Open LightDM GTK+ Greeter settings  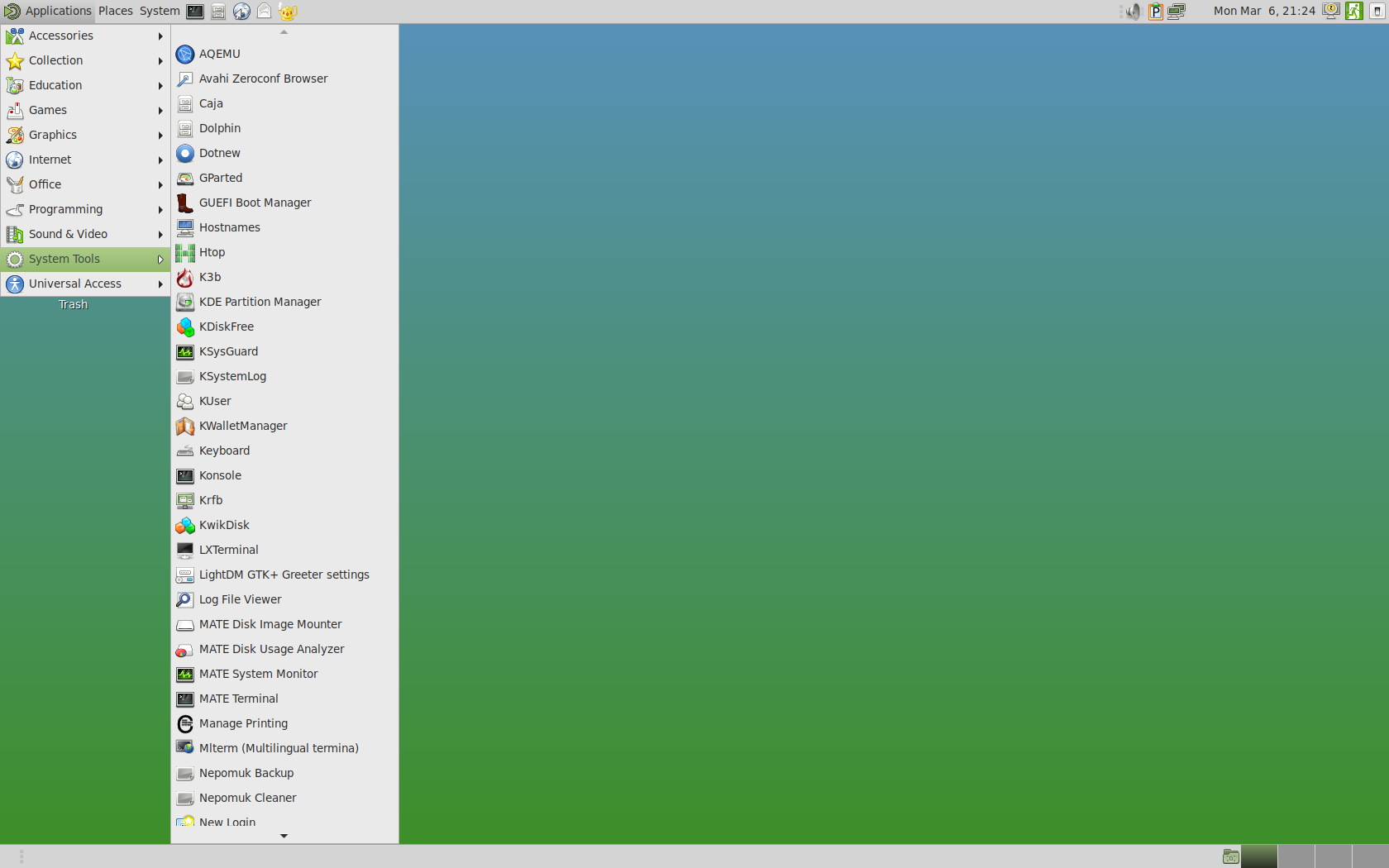[284, 575]
